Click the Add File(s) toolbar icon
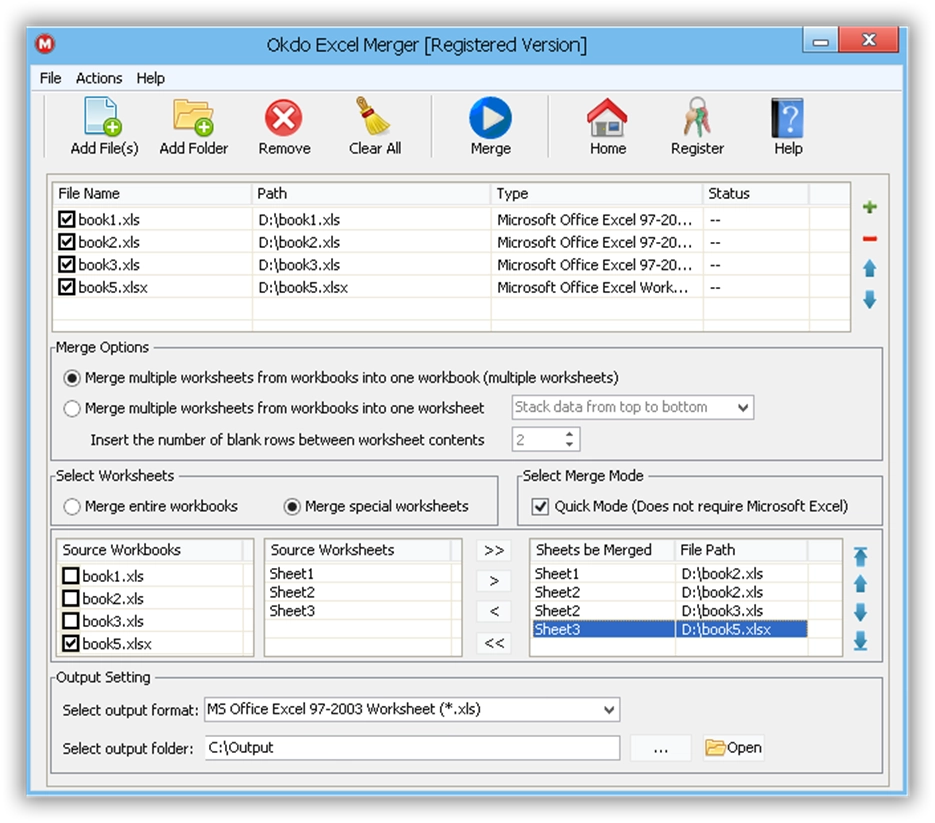Screen dimensions: 935x823 pyautogui.click(x=103, y=117)
